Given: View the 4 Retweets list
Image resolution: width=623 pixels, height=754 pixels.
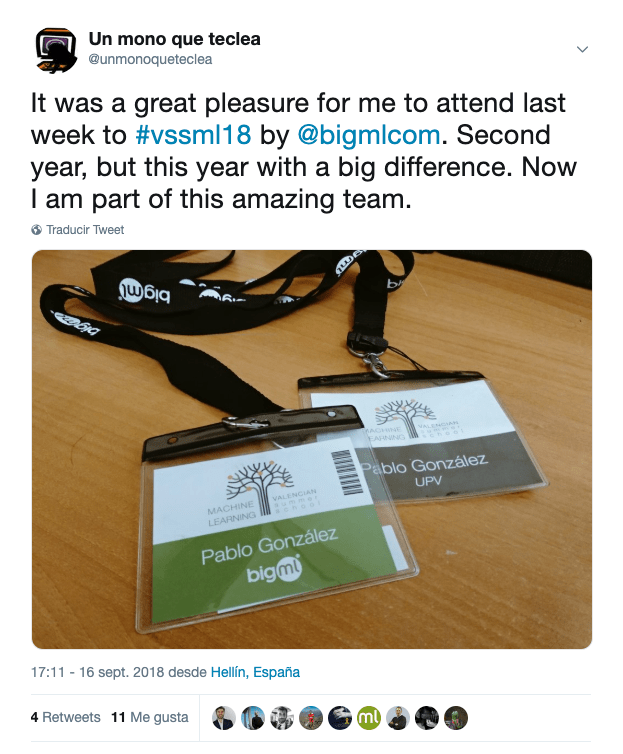Looking at the screenshot, I should tap(66, 718).
